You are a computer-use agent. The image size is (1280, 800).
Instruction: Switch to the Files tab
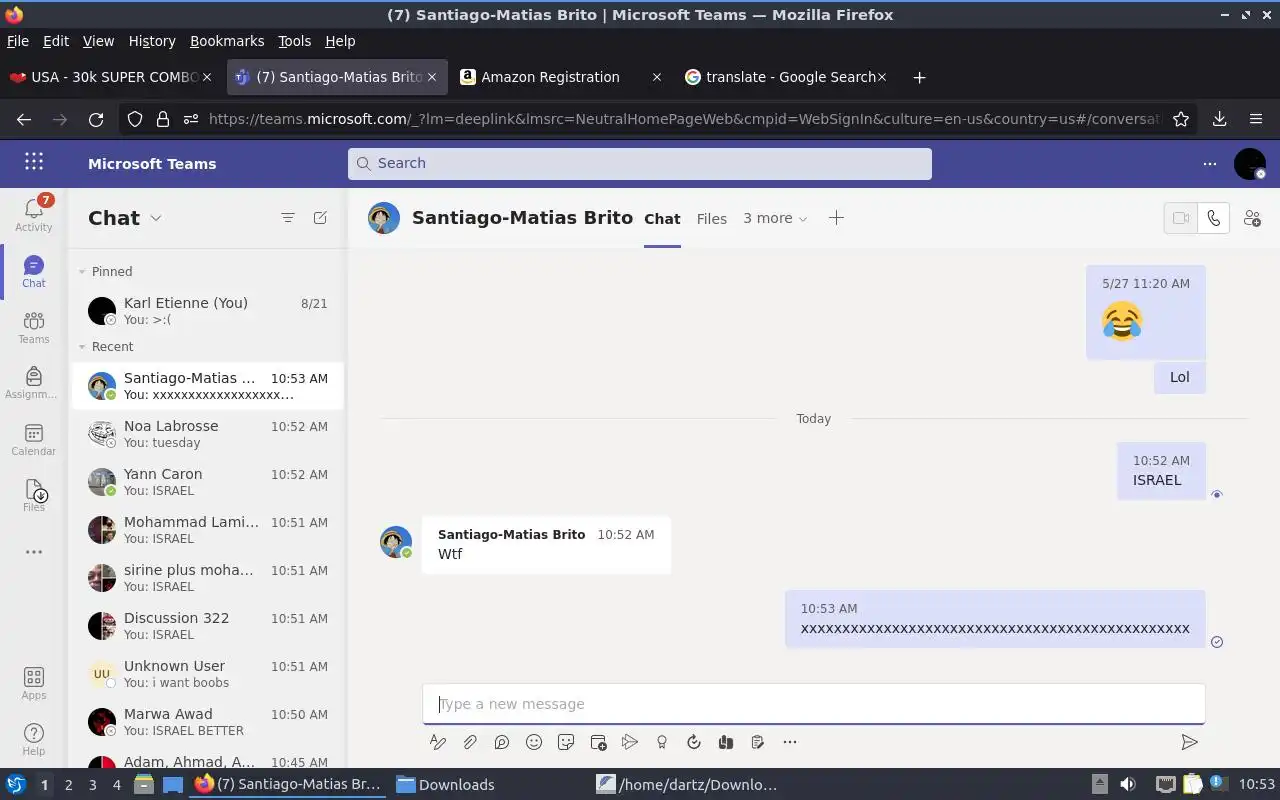tap(712, 219)
